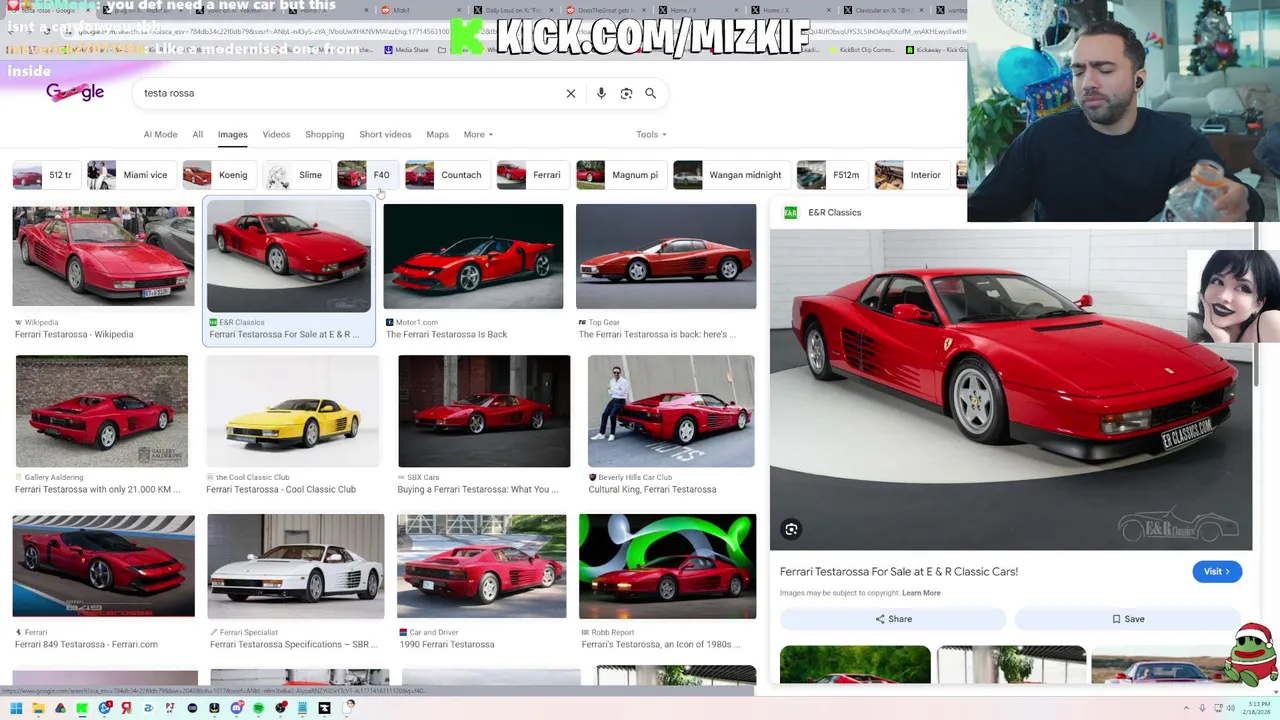Viewport: 1280px width, 720px height.
Task: Open 'Cultural King, Ferrari Testarossa' link
Action: (x=652, y=489)
